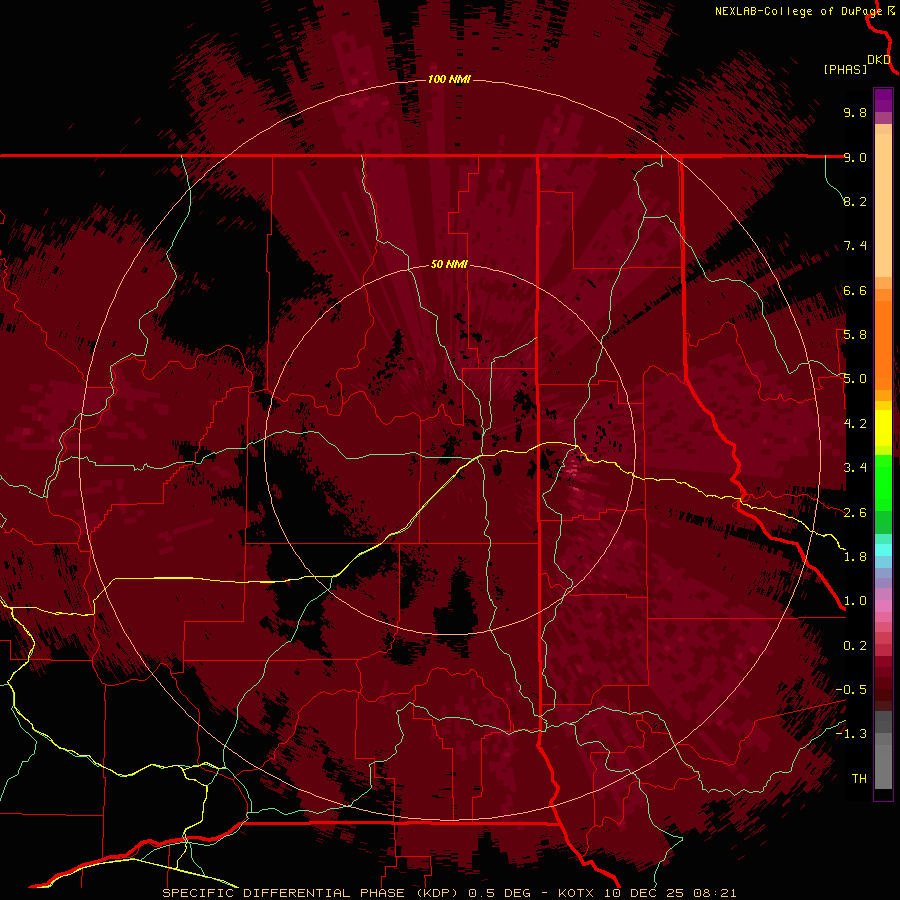Select the 9.0 scale value

coord(855,157)
